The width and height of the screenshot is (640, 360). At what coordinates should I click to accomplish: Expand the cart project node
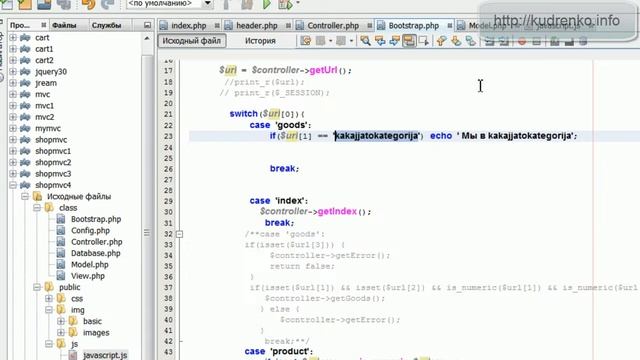pyautogui.click(x=13, y=38)
